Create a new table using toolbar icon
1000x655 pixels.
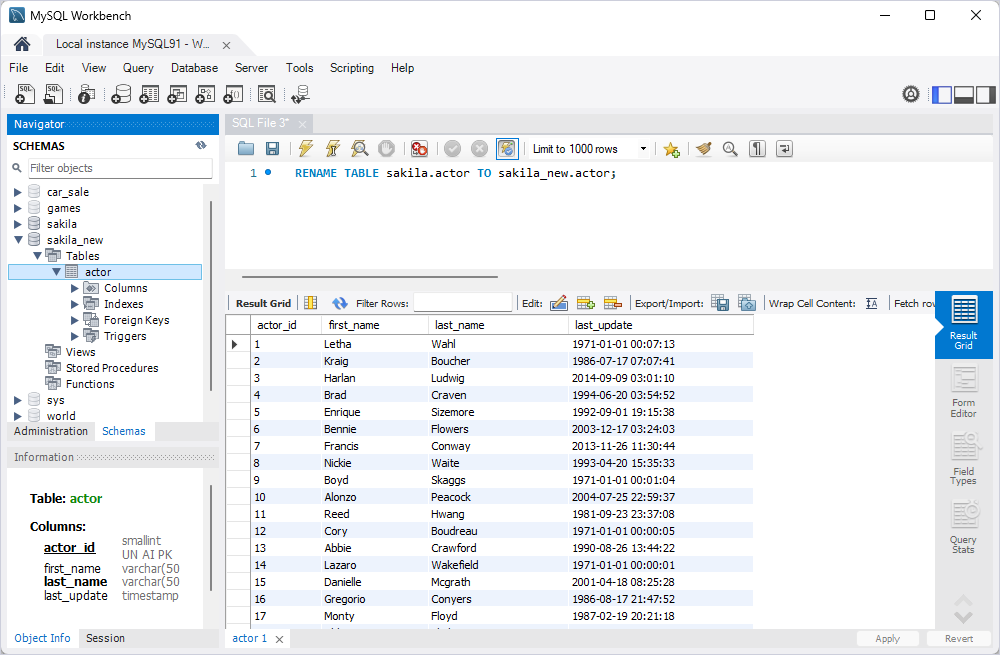coord(149,94)
